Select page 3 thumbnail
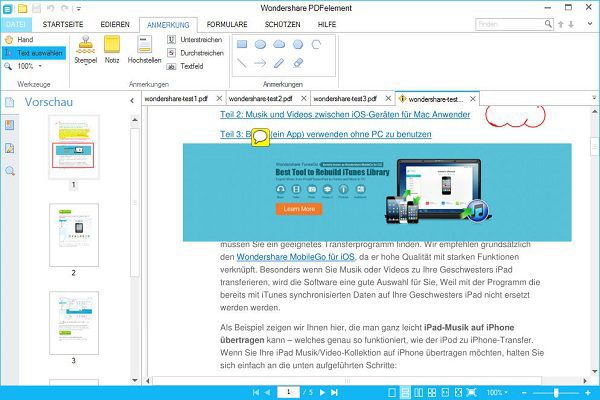Image resolution: width=600 pixels, height=400 pixels. (x=74, y=323)
